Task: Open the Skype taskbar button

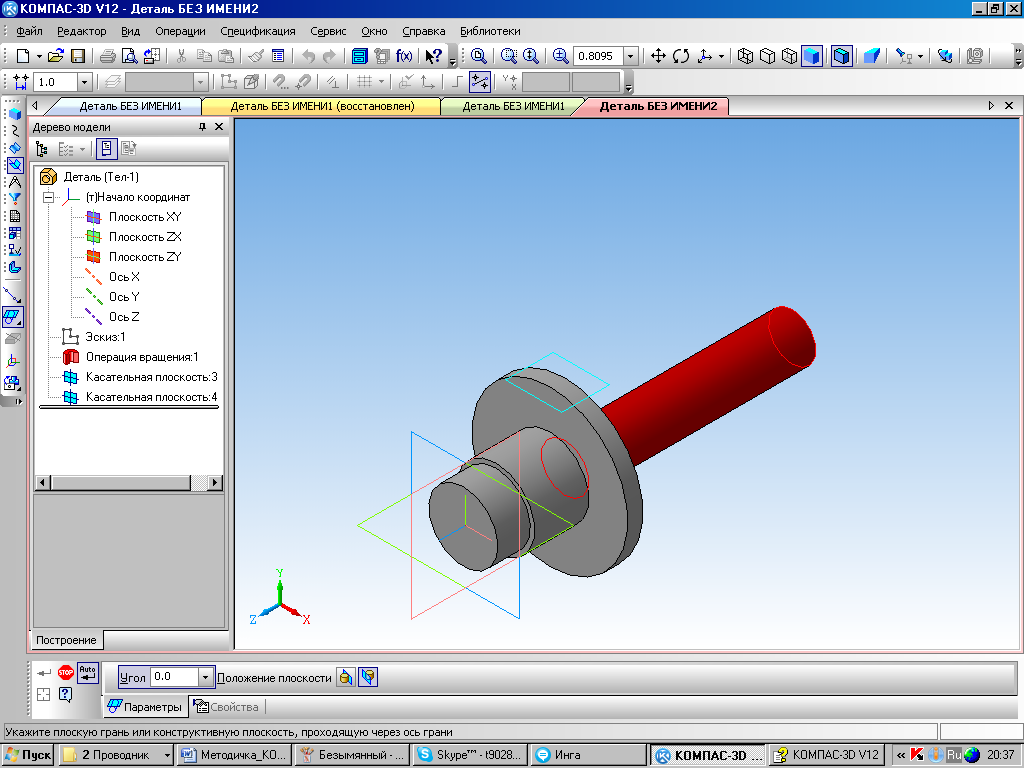Action: pos(470,755)
